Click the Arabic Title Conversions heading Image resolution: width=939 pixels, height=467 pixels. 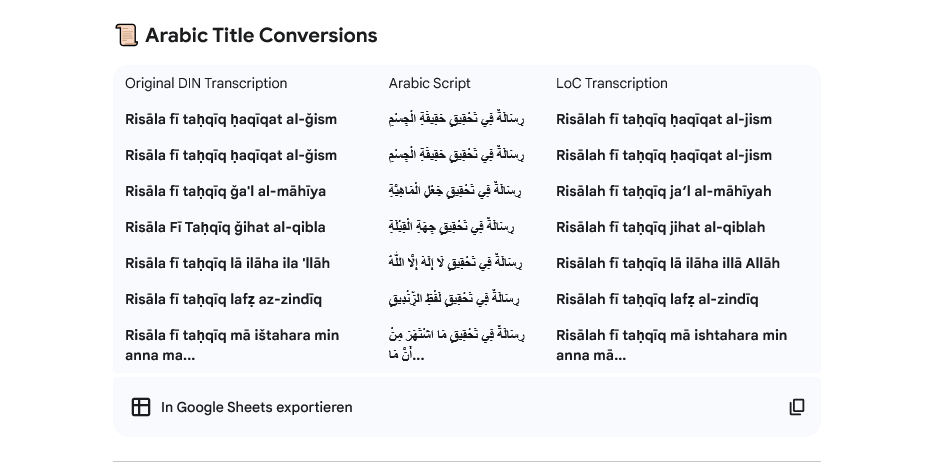click(261, 36)
